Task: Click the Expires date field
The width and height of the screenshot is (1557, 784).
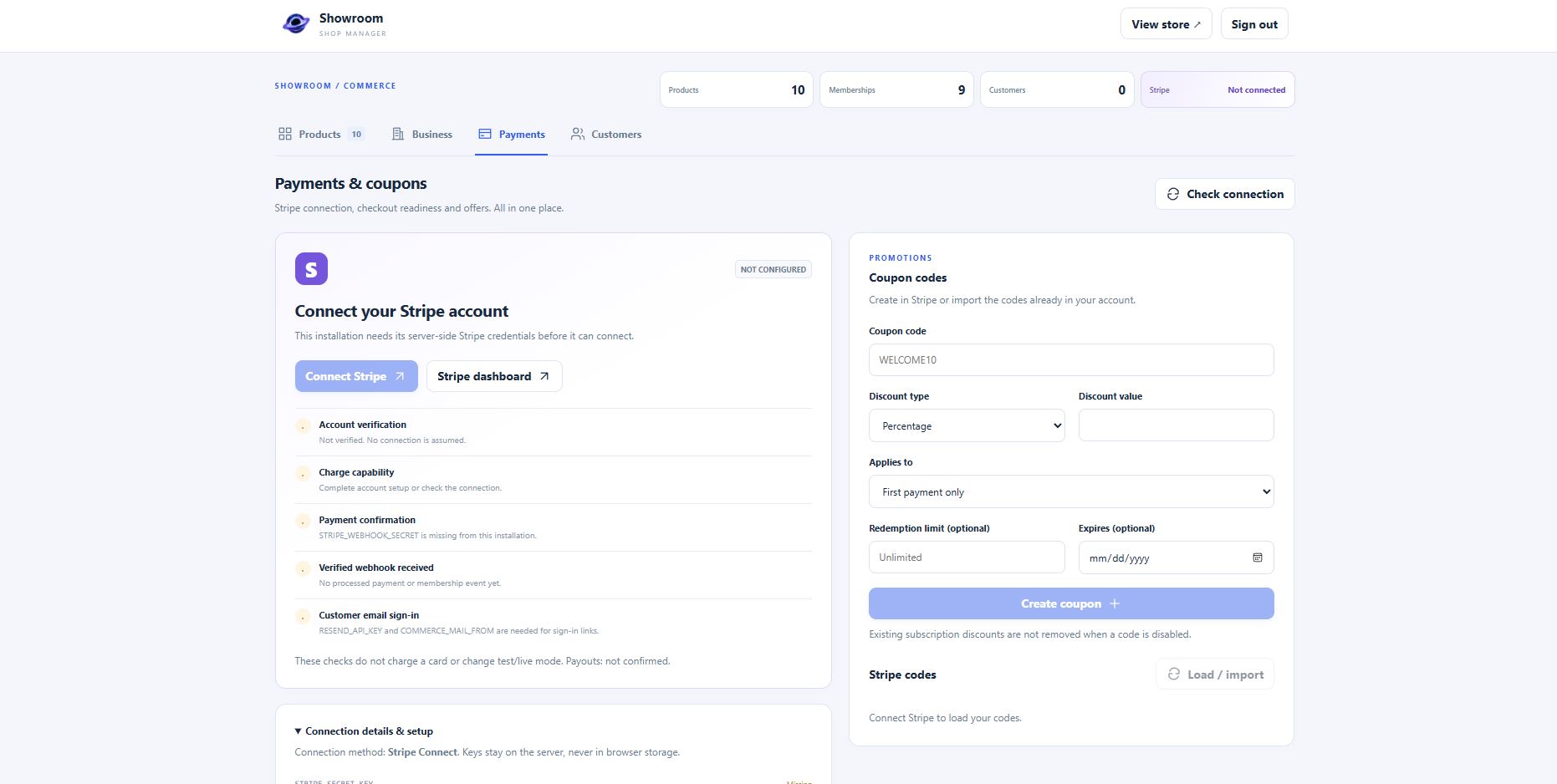Action: tap(1176, 557)
